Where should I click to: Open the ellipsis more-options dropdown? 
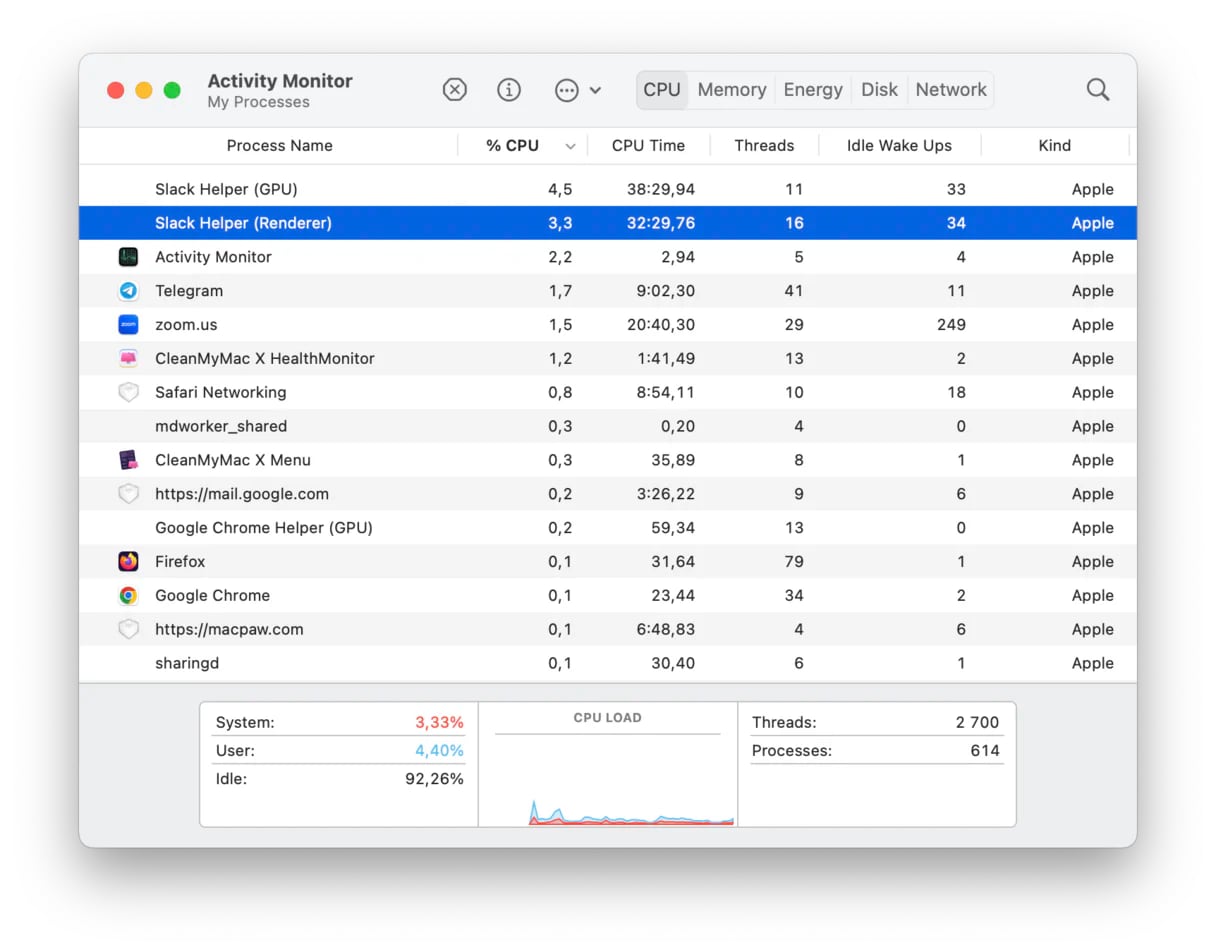(x=577, y=90)
